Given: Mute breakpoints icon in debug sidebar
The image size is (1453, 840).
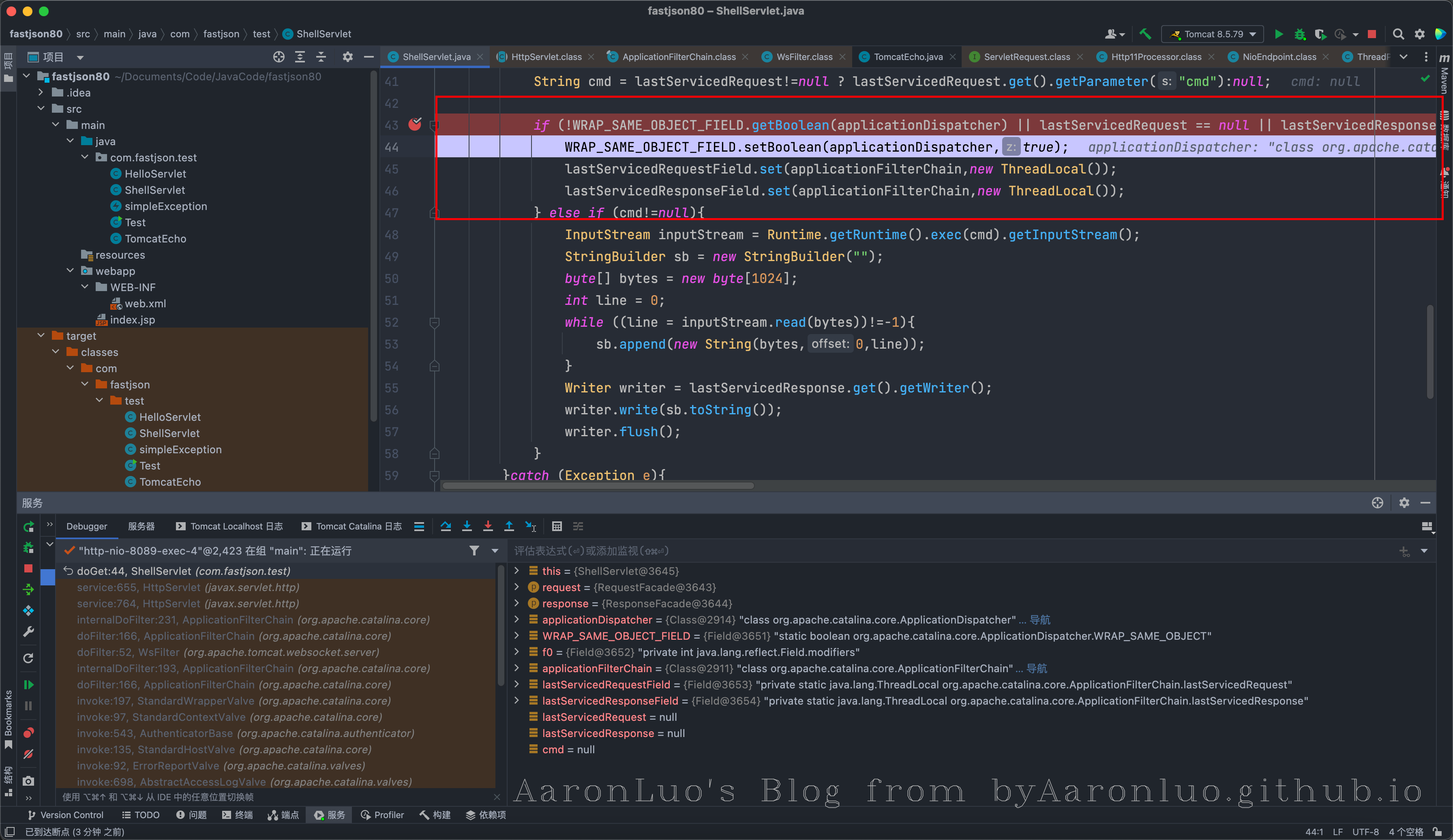Looking at the screenshot, I should [28, 754].
